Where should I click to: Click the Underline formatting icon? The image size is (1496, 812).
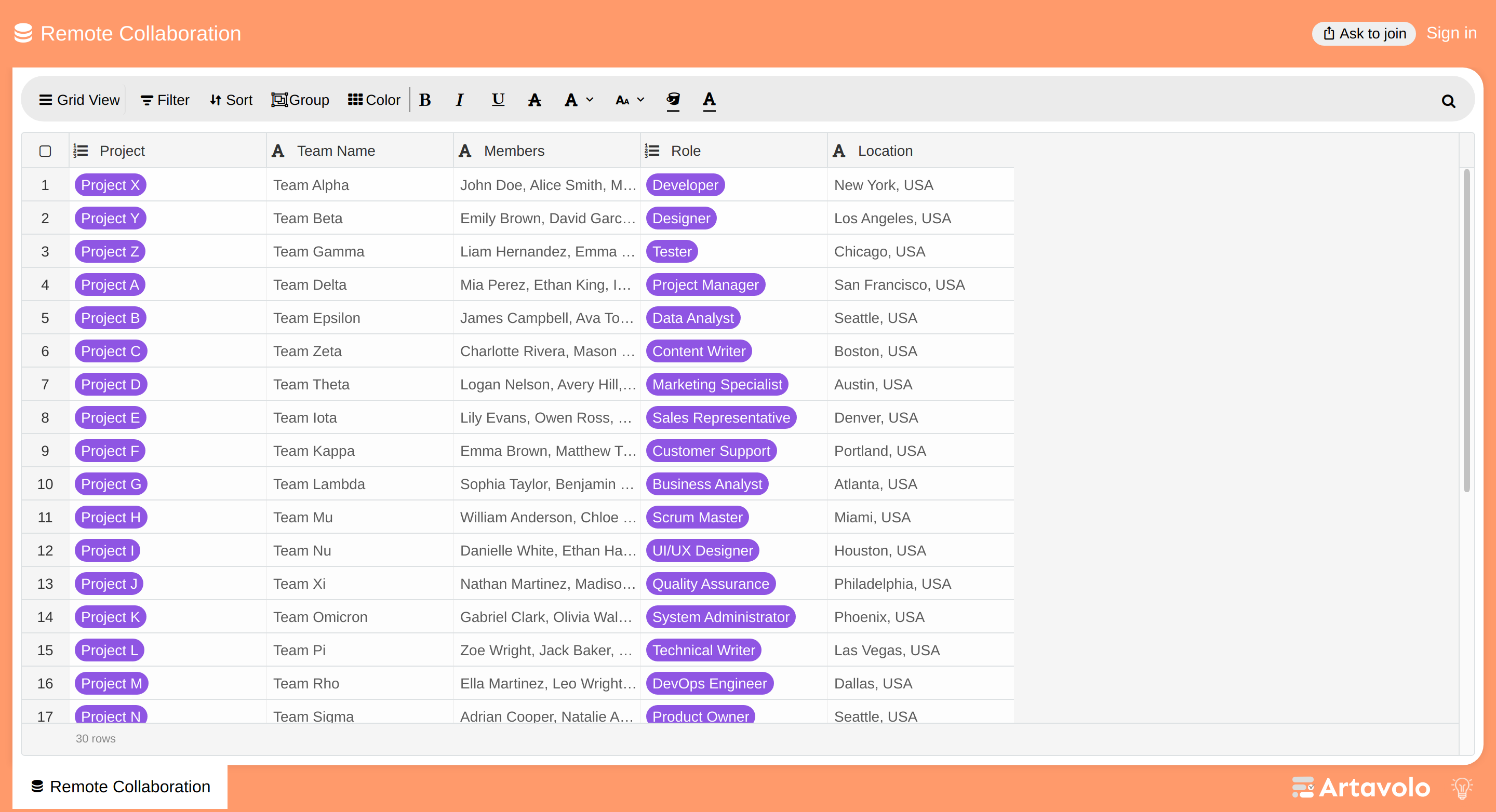point(498,100)
